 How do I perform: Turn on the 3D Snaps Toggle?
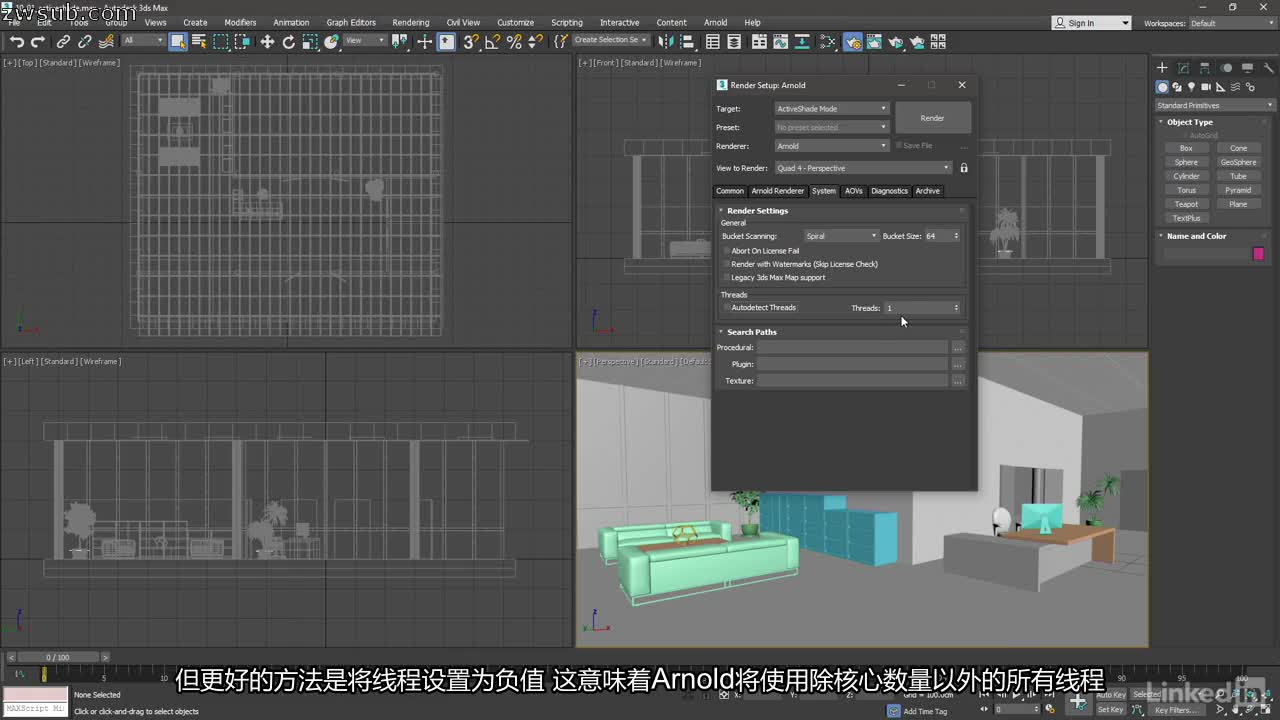point(471,42)
